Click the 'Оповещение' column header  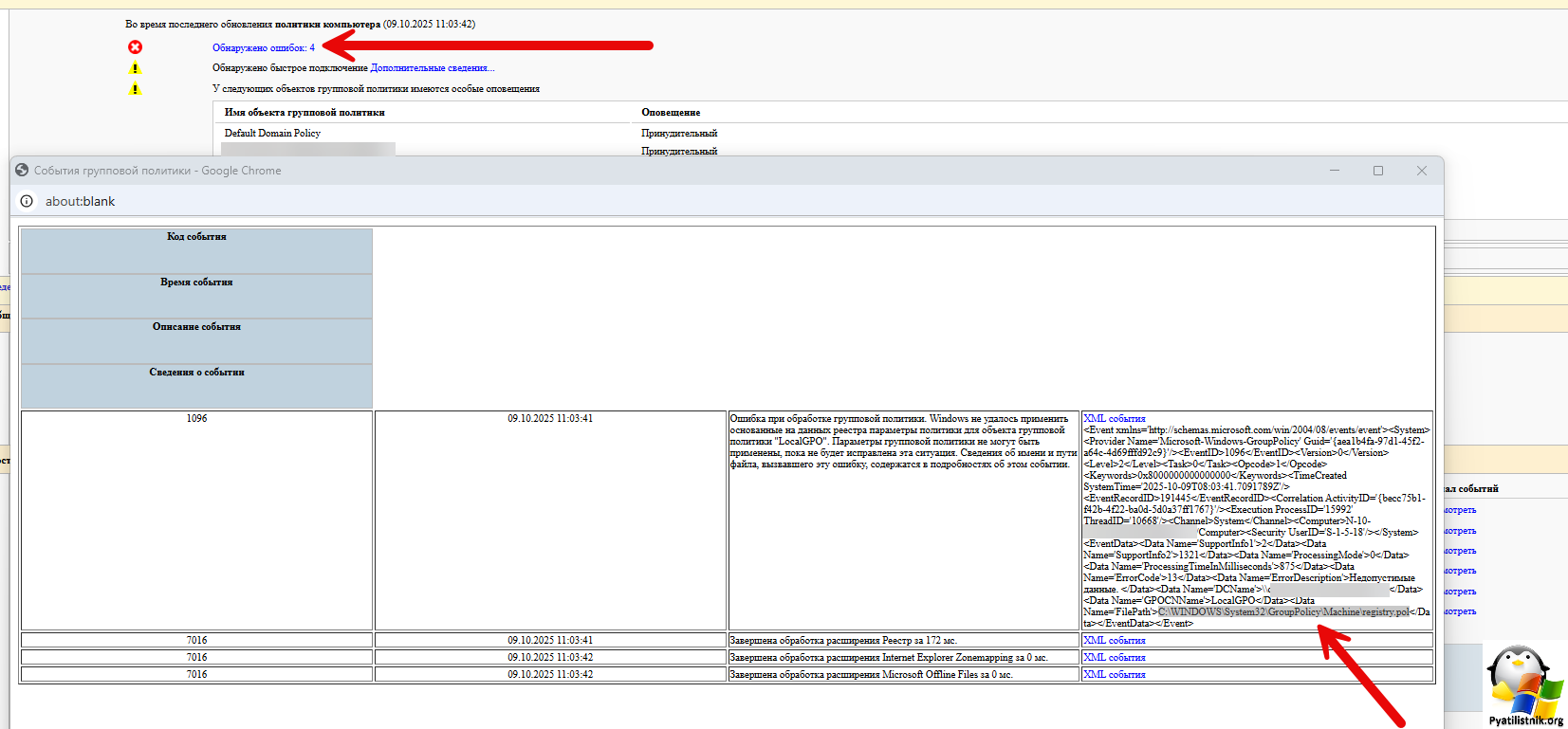point(671,113)
